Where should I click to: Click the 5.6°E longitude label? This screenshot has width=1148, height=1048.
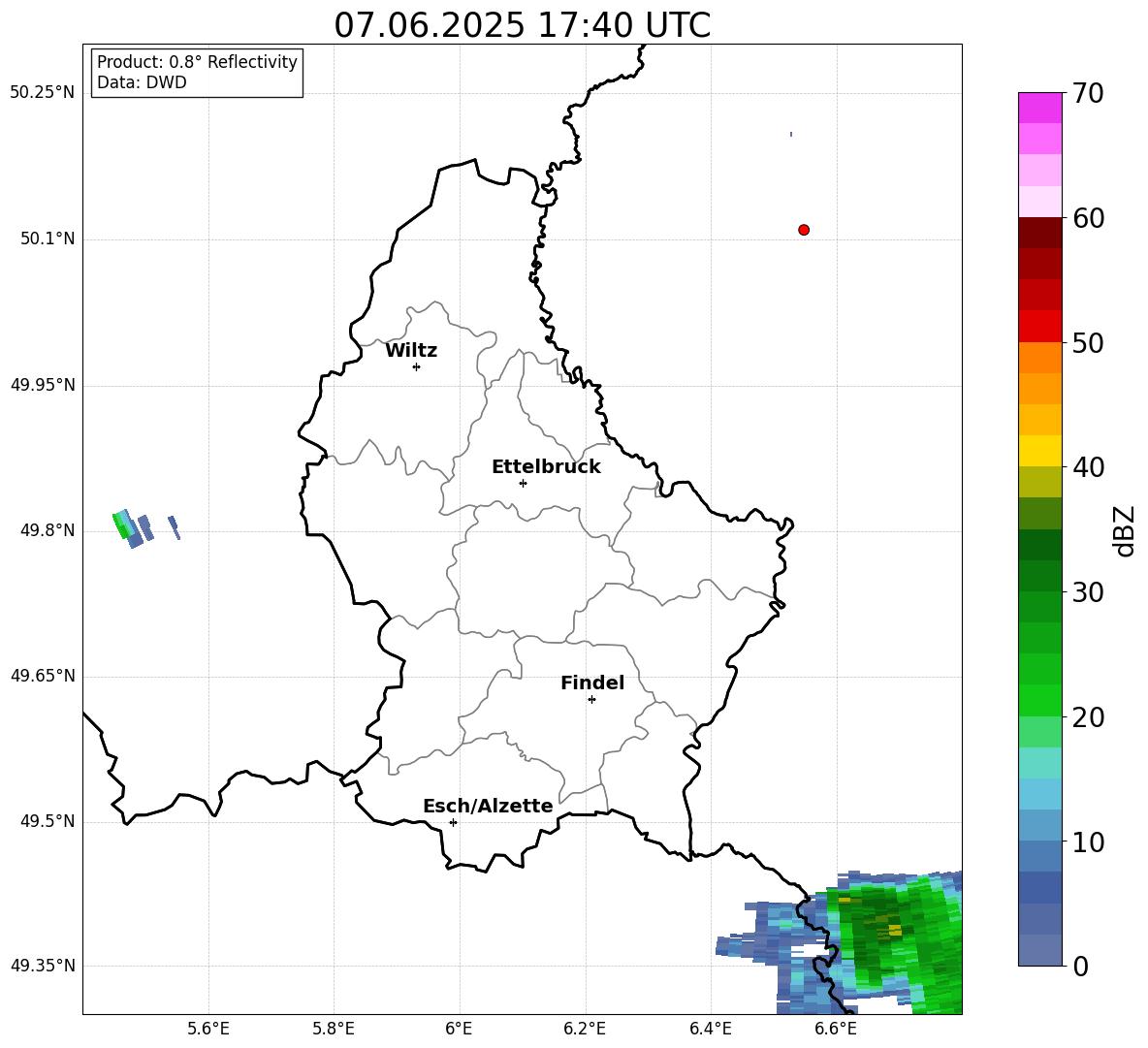208,1029
